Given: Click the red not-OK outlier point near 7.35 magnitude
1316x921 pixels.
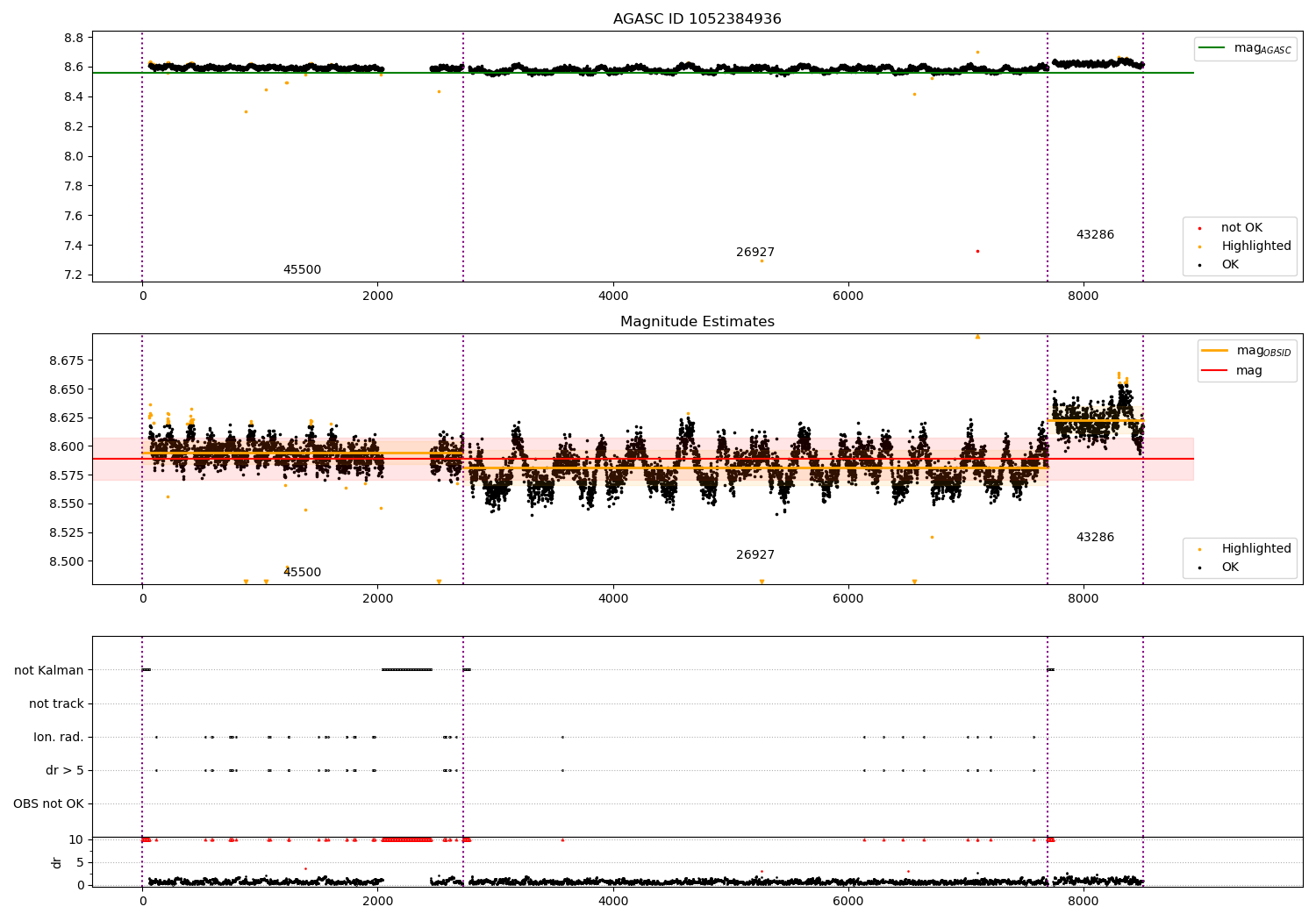Looking at the screenshot, I should point(977,252).
